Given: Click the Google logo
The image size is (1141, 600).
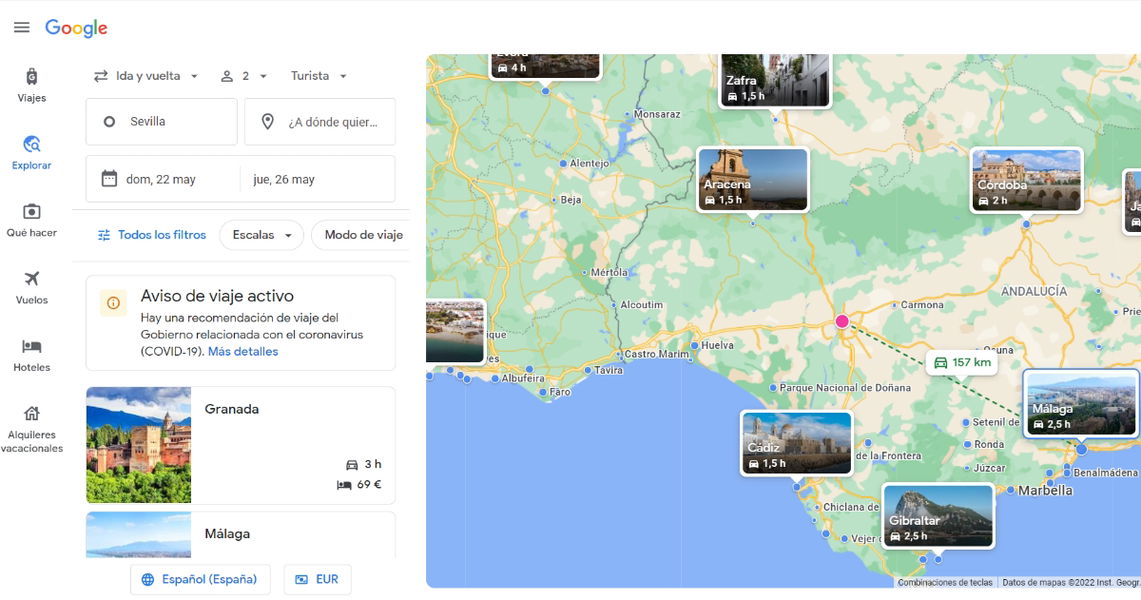Looking at the screenshot, I should point(76,28).
